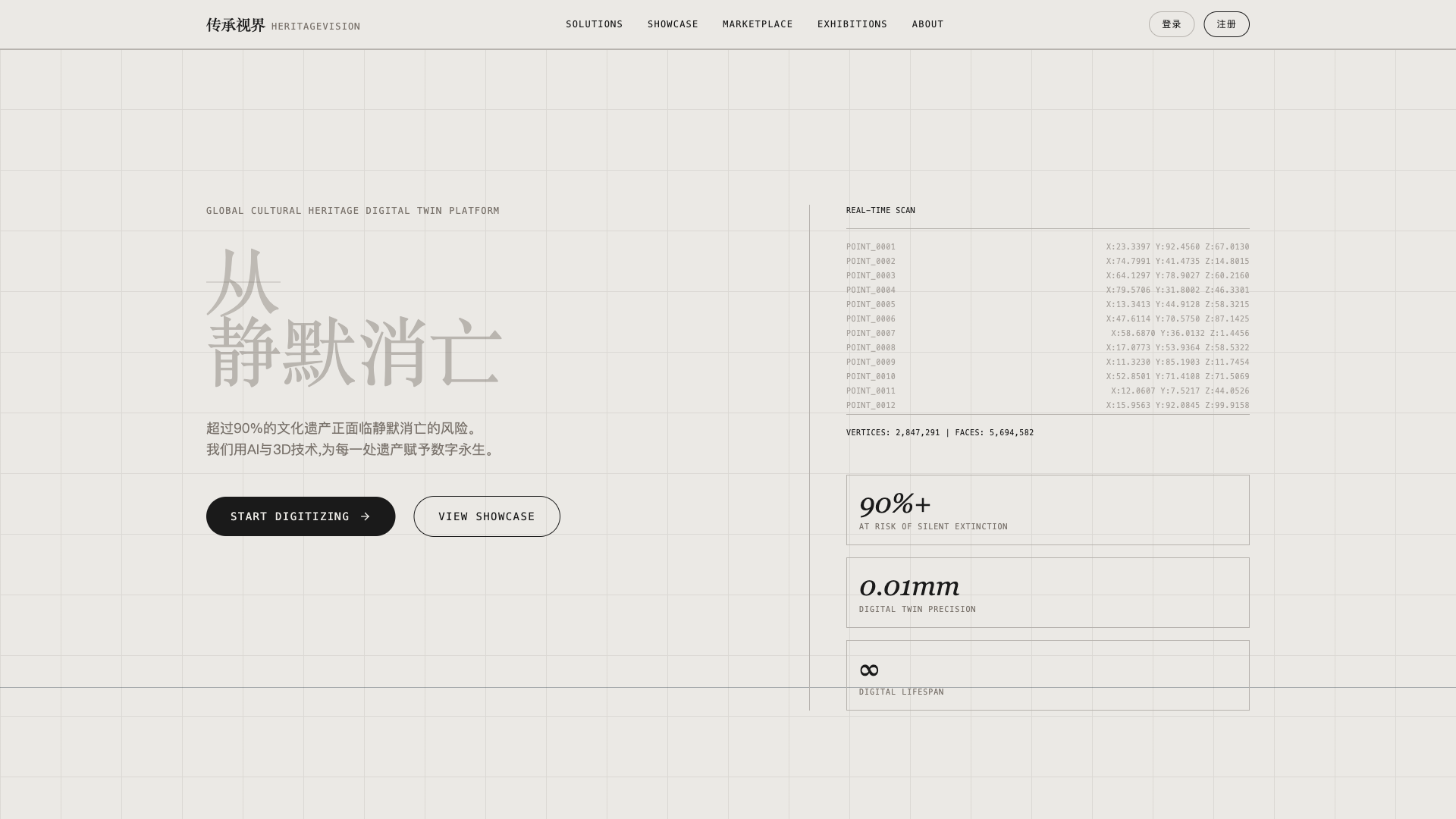Click the Real-Time Scan panel heading

coord(880,210)
